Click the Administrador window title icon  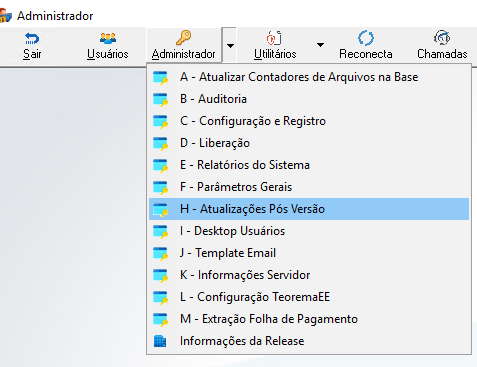pos(5,16)
